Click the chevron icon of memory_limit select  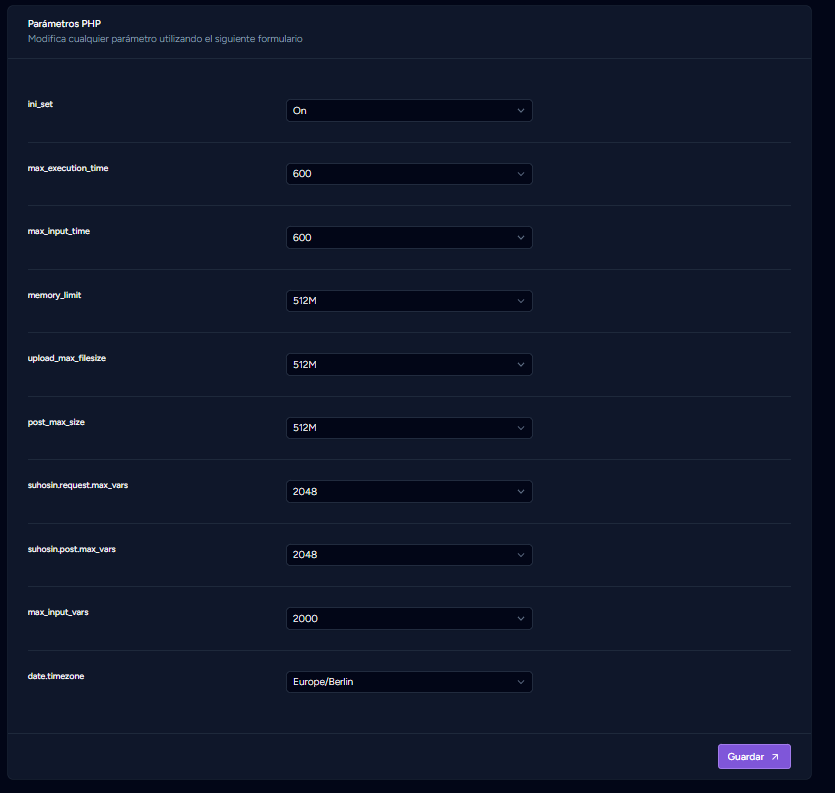click(x=521, y=301)
